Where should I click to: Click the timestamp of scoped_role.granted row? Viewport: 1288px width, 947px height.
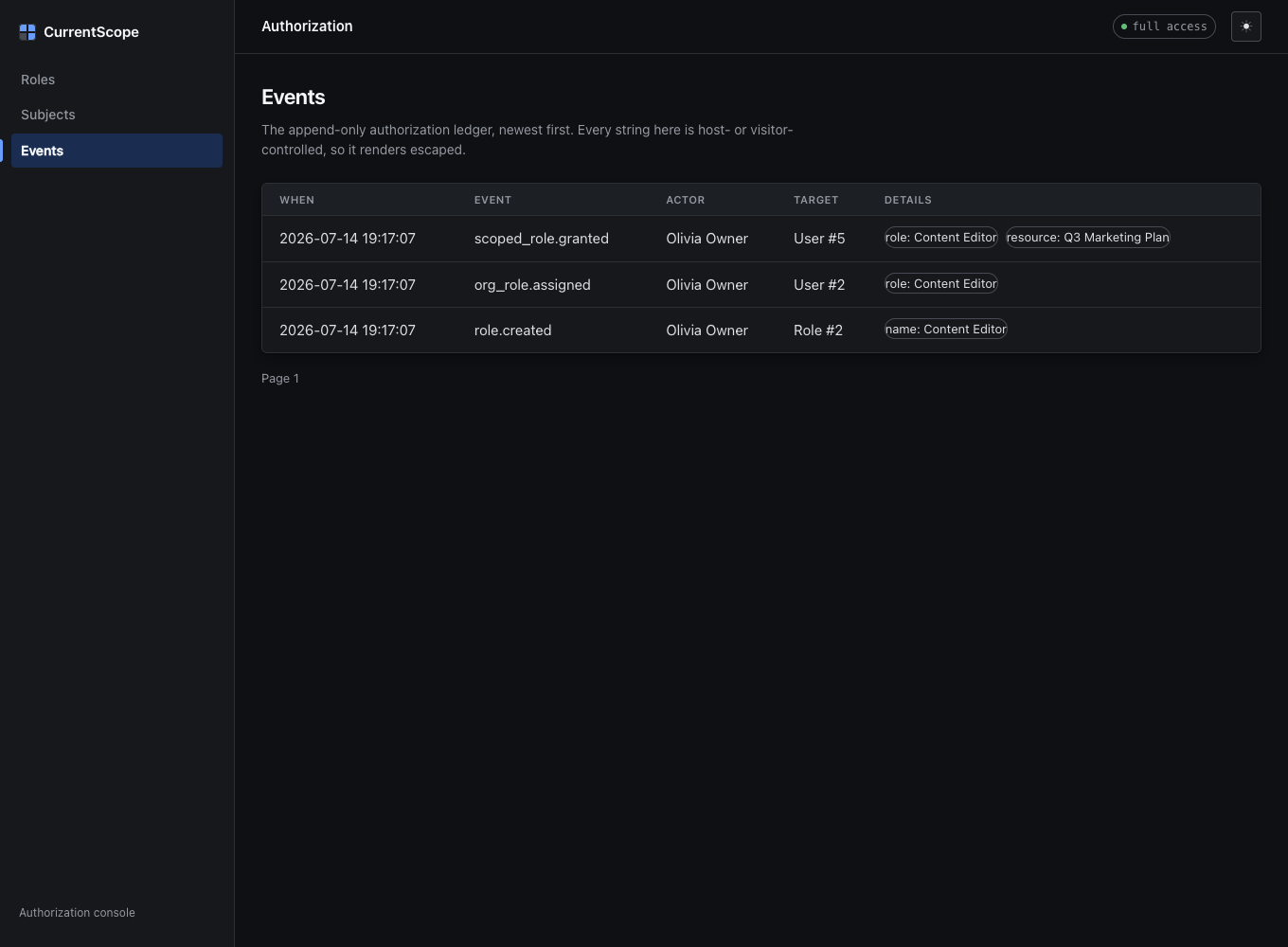point(348,239)
